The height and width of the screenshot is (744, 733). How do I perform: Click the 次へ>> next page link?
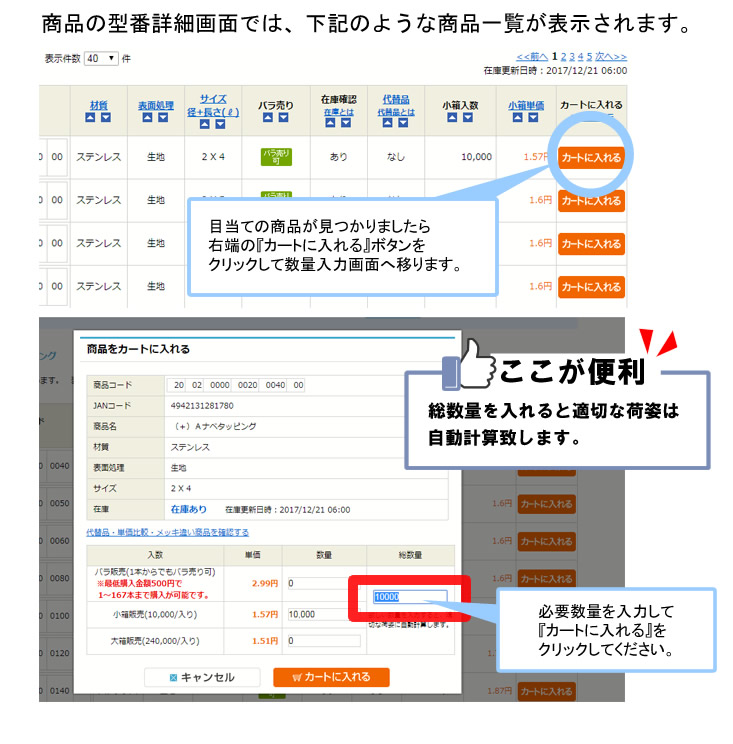pyautogui.click(x=611, y=57)
